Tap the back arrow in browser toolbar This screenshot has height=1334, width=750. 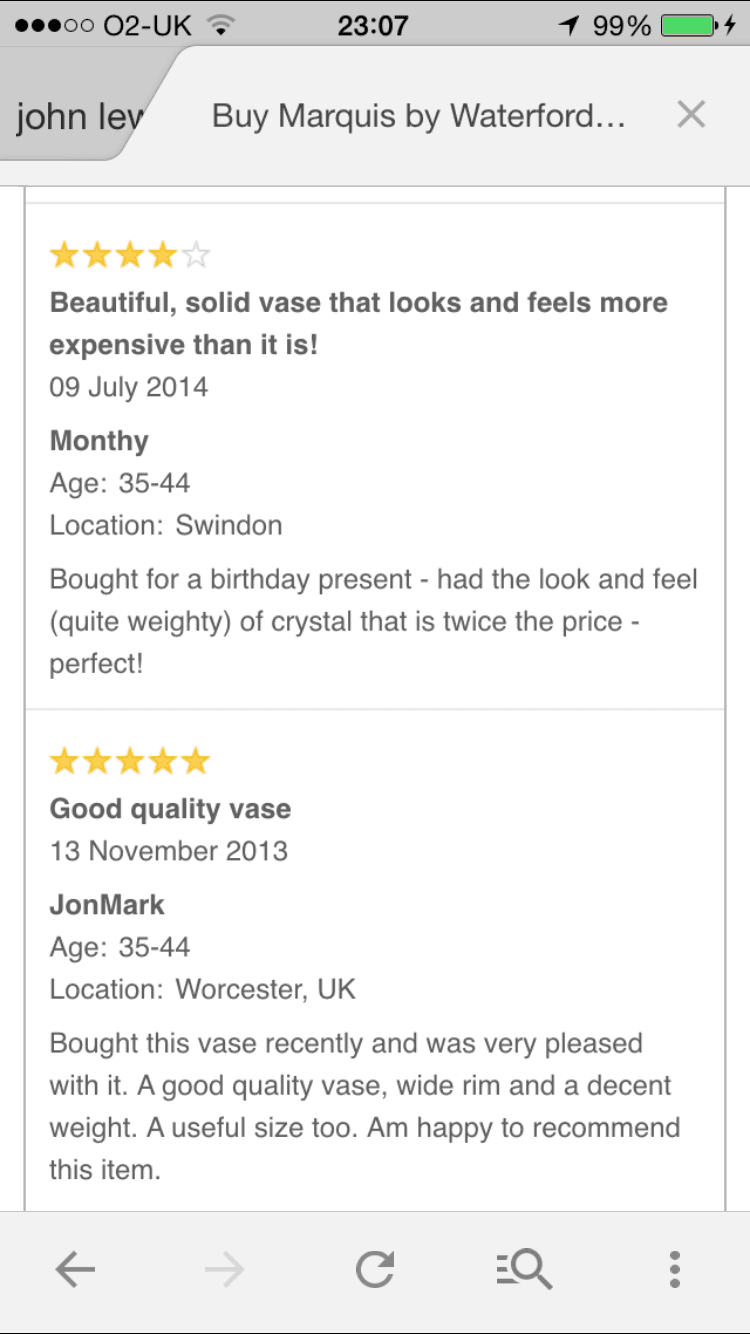75,1270
